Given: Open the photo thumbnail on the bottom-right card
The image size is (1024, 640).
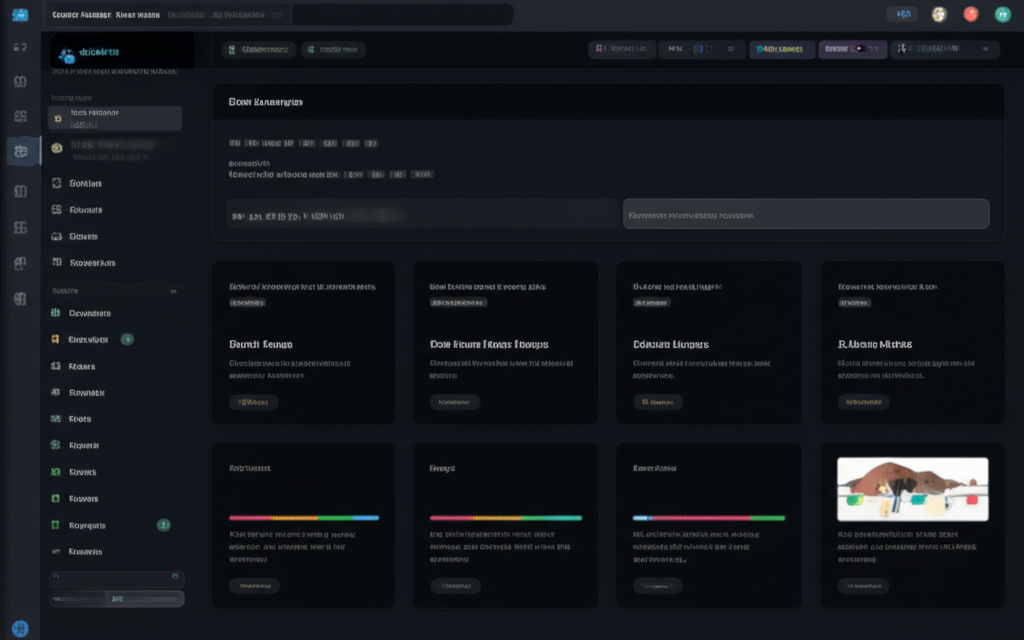Looking at the screenshot, I should pyautogui.click(x=911, y=487).
